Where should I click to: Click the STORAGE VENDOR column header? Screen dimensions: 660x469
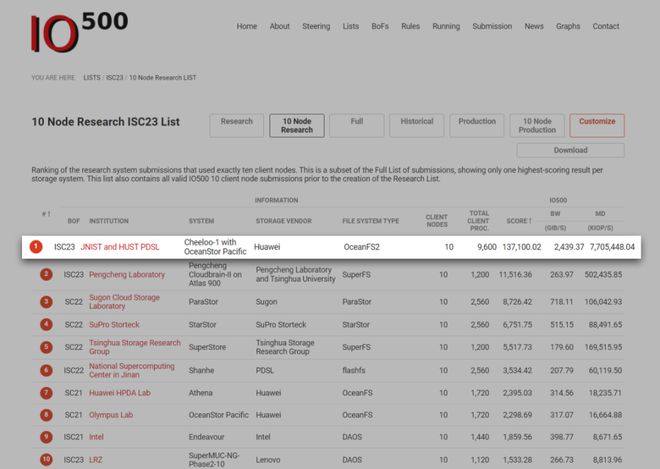pyautogui.click(x=284, y=221)
